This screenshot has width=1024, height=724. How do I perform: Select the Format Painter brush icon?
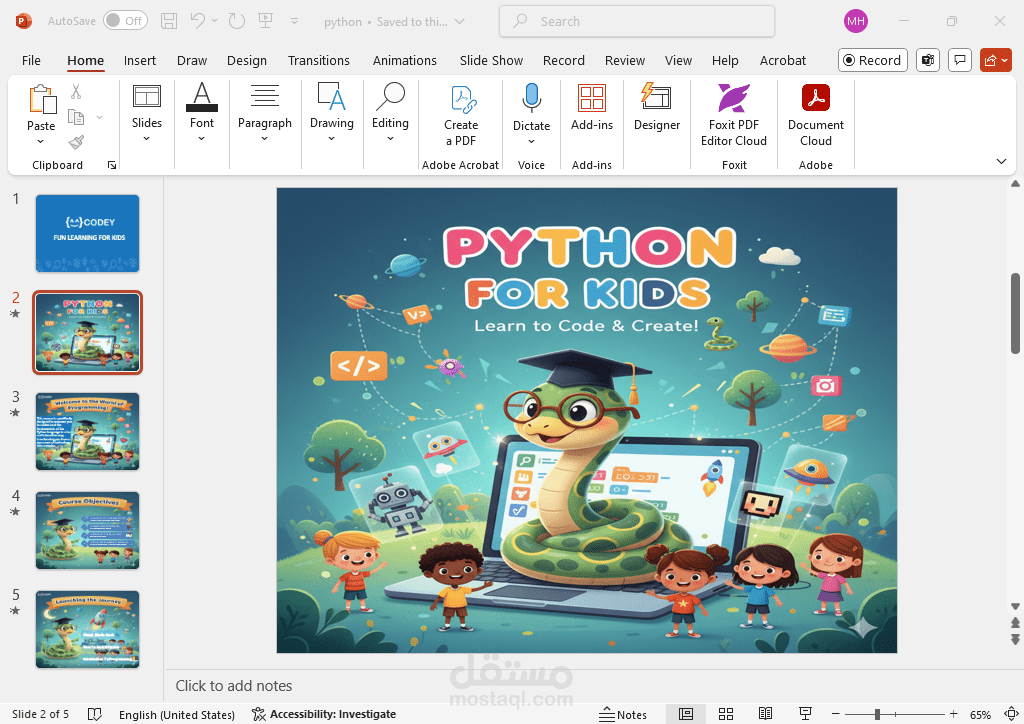point(76,142)
